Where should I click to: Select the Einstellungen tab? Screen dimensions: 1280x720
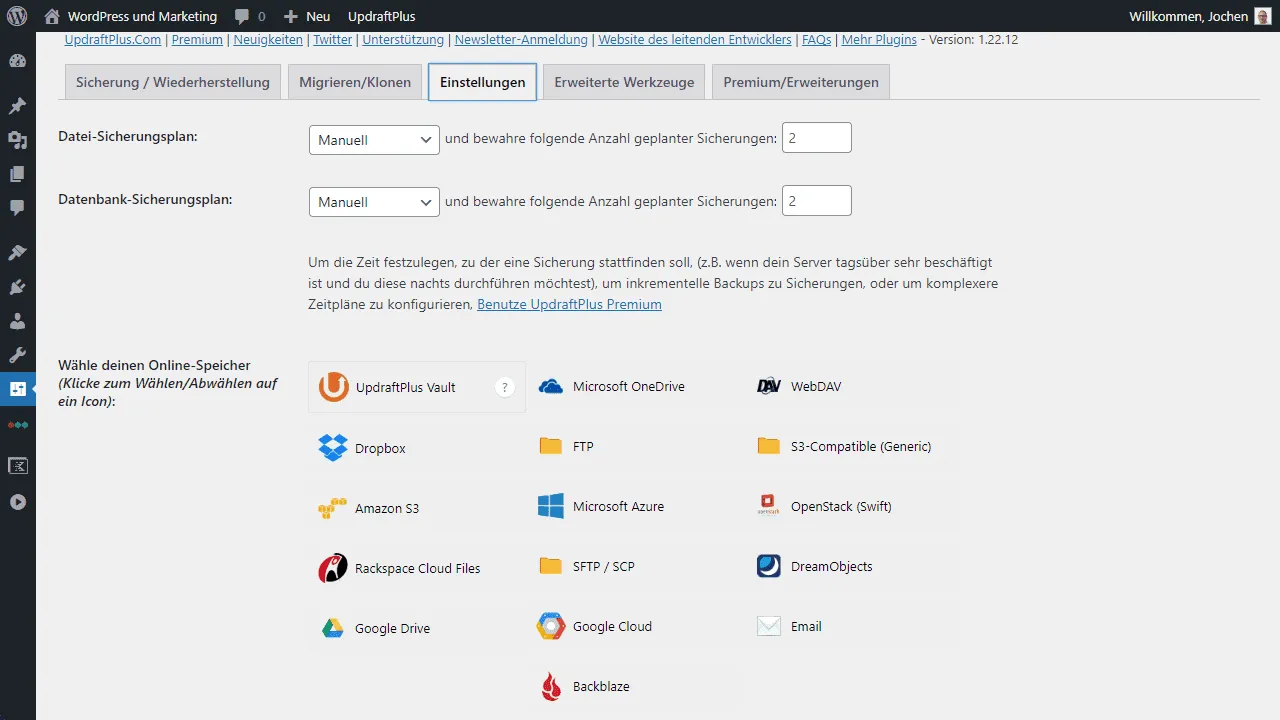[482, 82]
